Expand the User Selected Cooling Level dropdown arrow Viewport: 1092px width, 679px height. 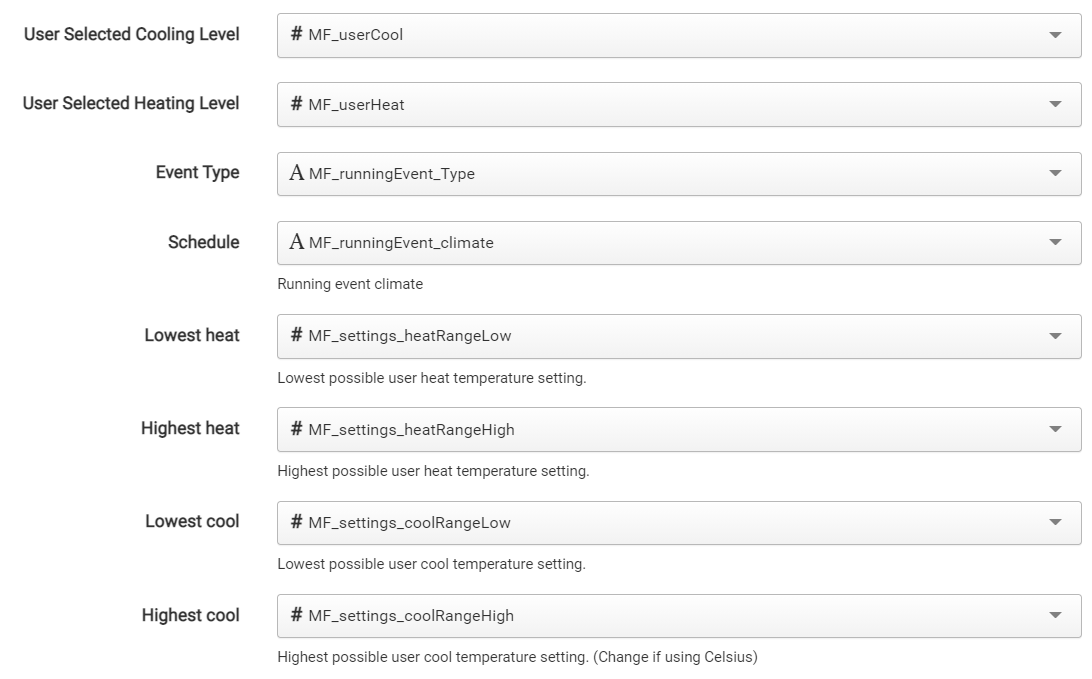tap(1055, 36)
